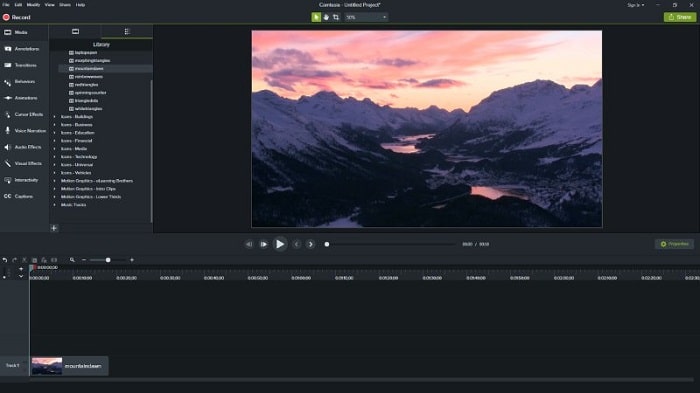700x393 pixels.
Task: Open the Behaviors panel
Action: pos(24,82)
